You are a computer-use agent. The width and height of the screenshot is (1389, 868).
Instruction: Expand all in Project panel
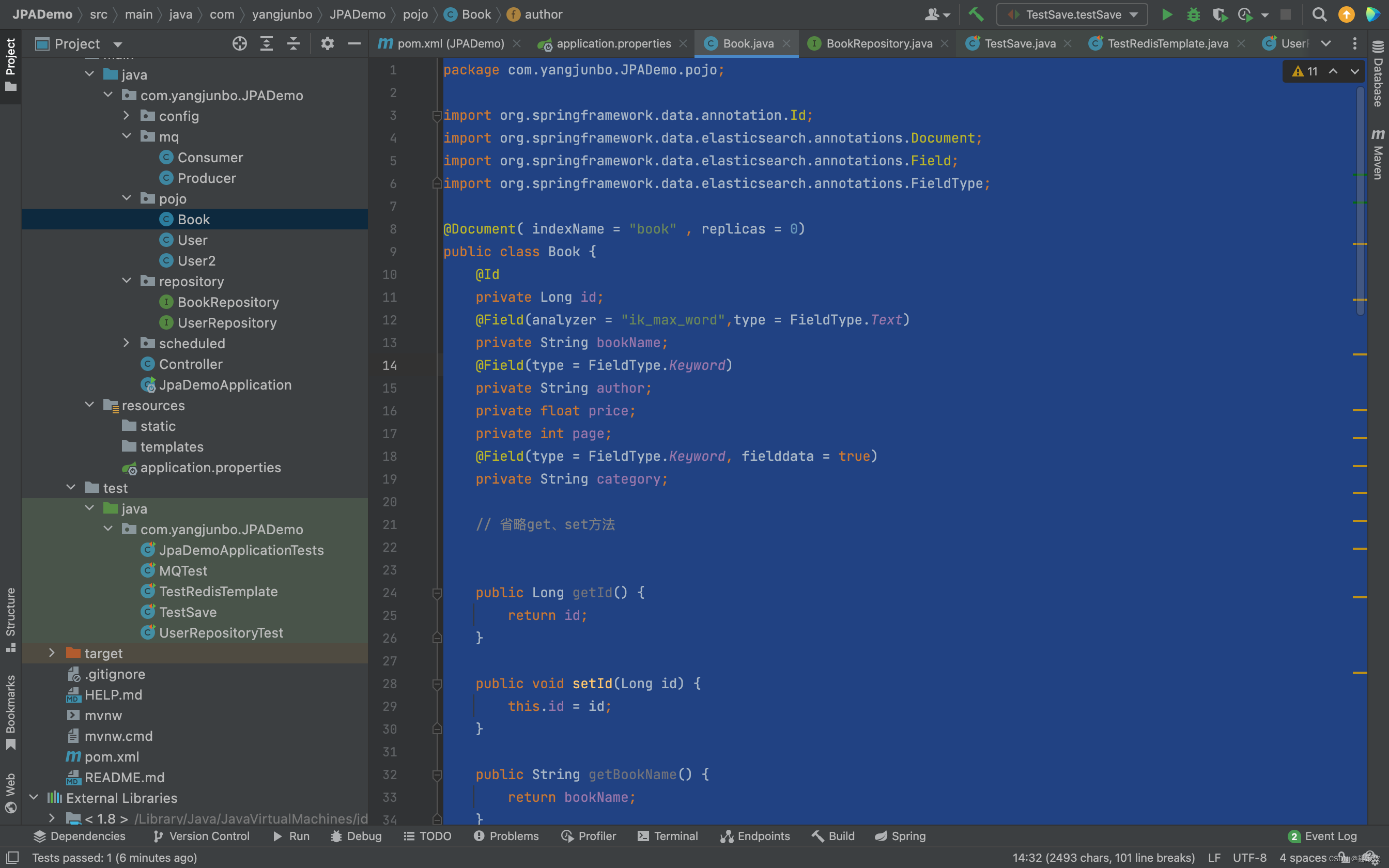[266, 43]
